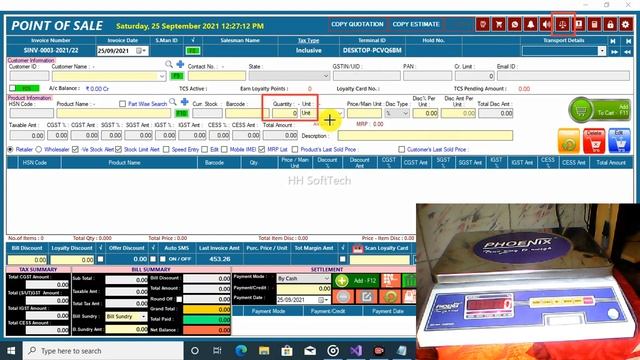This screenshot has height=360, width=640.
Task: Add new customer with blue plus icon
Action: tap(180, 64)
